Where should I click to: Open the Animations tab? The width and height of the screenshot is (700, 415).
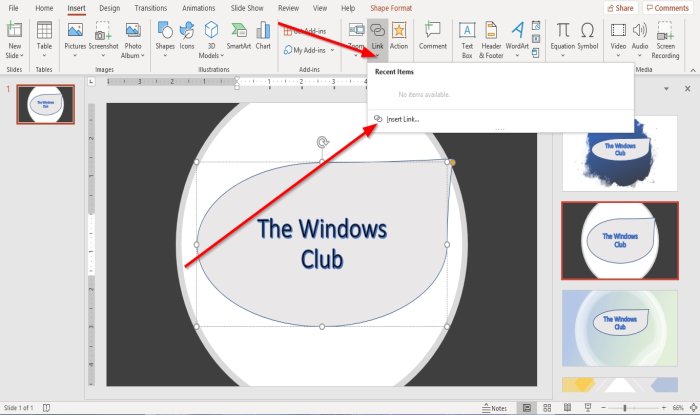pyautogui.click(x=198, y=8)
